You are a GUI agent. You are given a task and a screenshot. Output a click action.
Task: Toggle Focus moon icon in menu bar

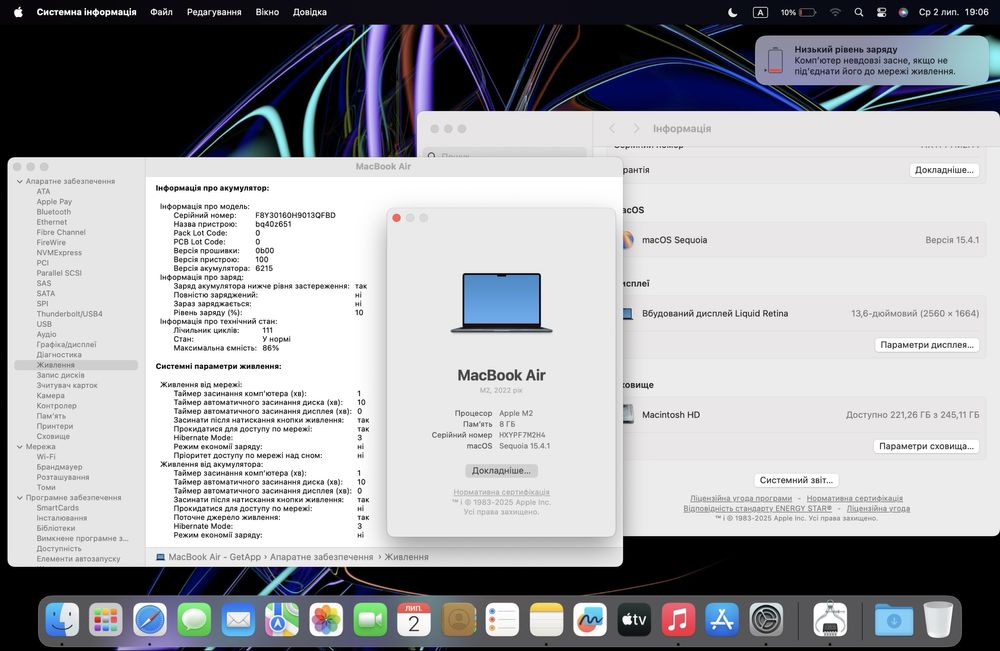(x=733, y=12)
